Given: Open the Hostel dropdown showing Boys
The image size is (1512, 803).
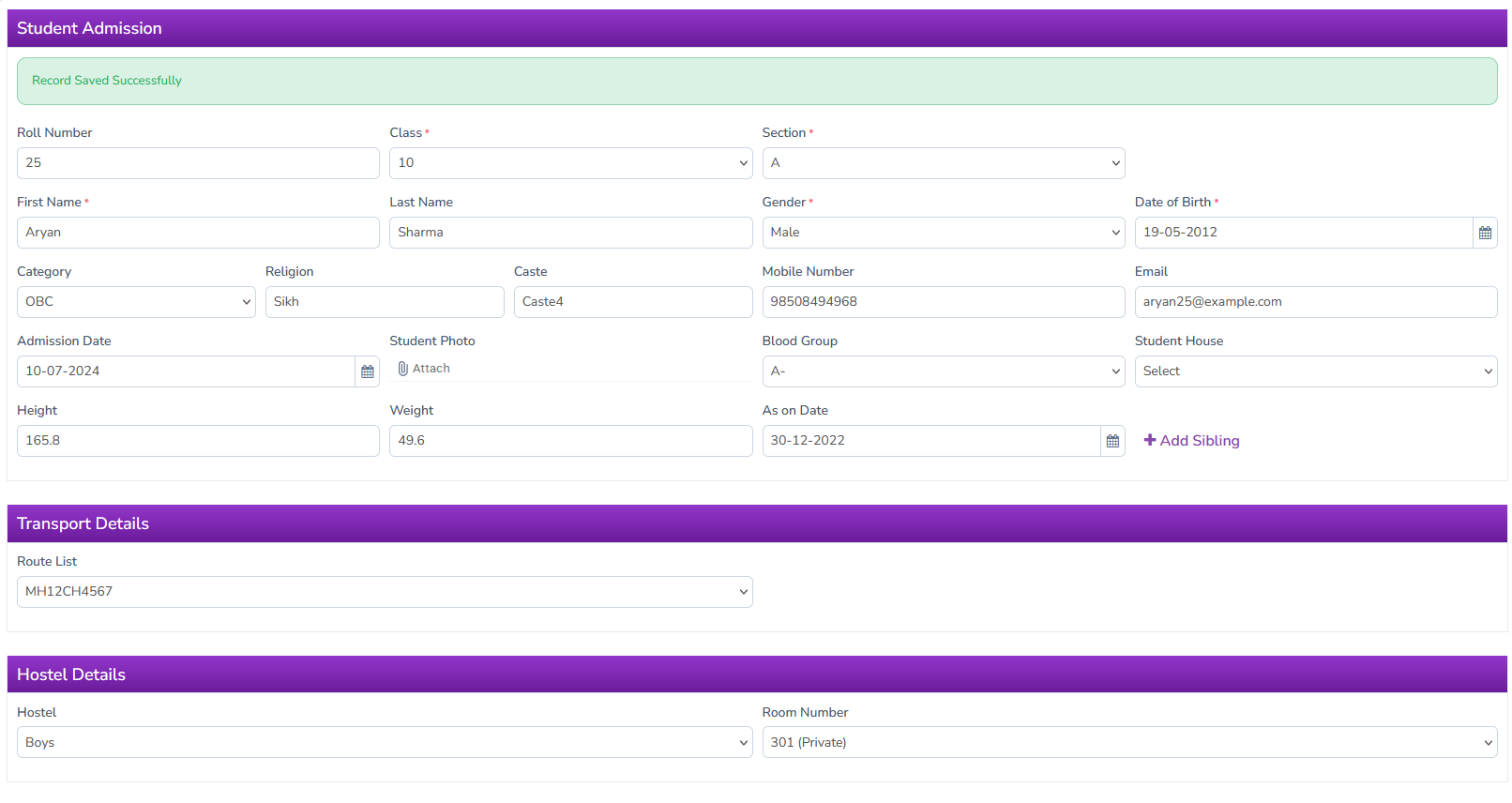Looking at the screenshot, I should (x=385, y=742).
